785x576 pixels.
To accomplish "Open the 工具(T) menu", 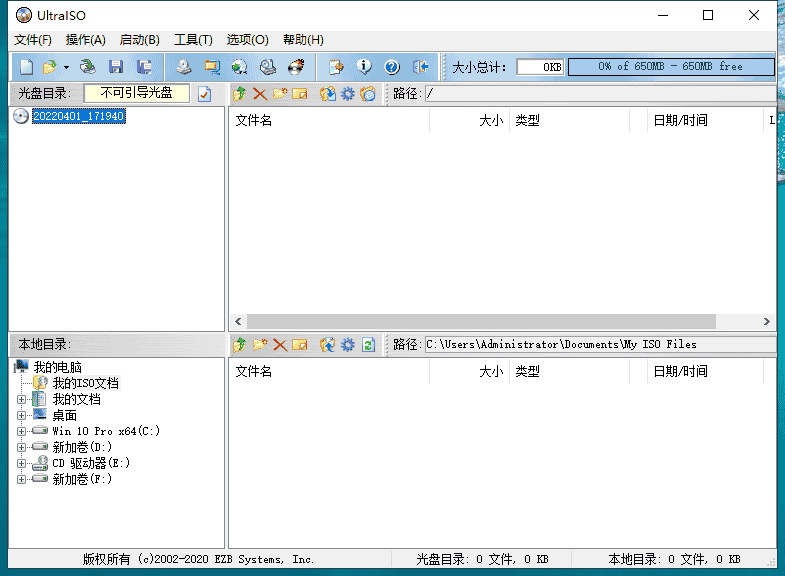I will 192,40.
